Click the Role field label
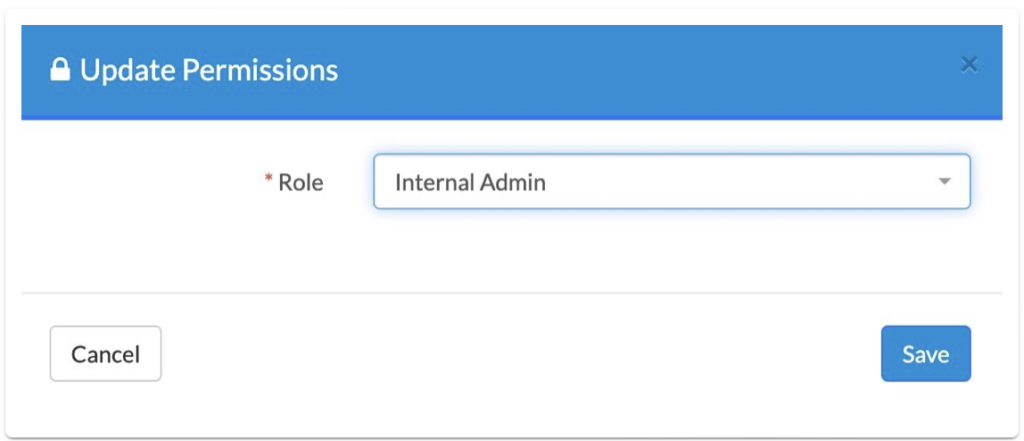Image resolution: width=1024 pixels, height=441 pixels. (x=300, y=182)
